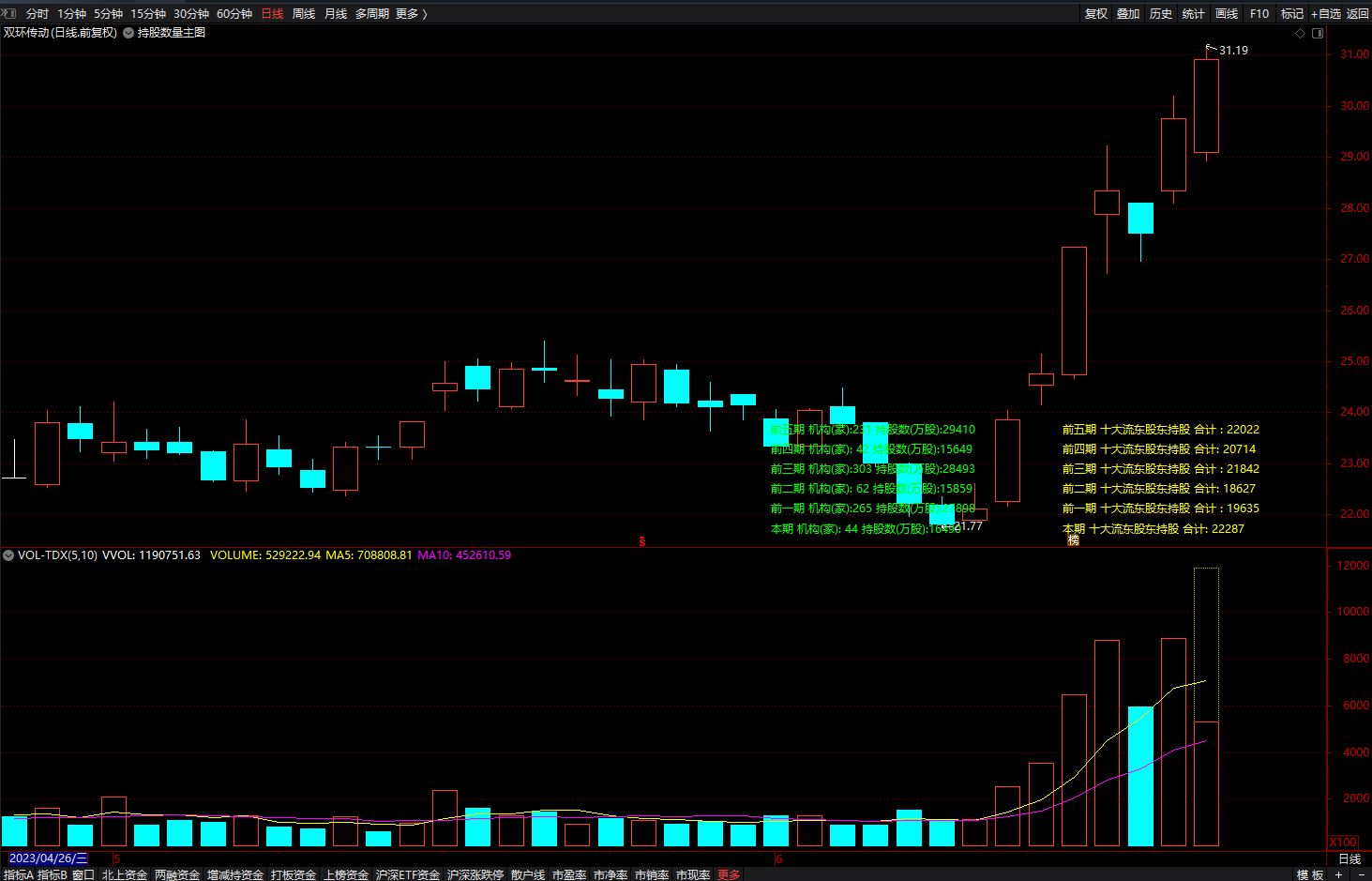Select the 30分钟 period
Viewport: 1372px width, 881px height.
(x=191, y=14)
